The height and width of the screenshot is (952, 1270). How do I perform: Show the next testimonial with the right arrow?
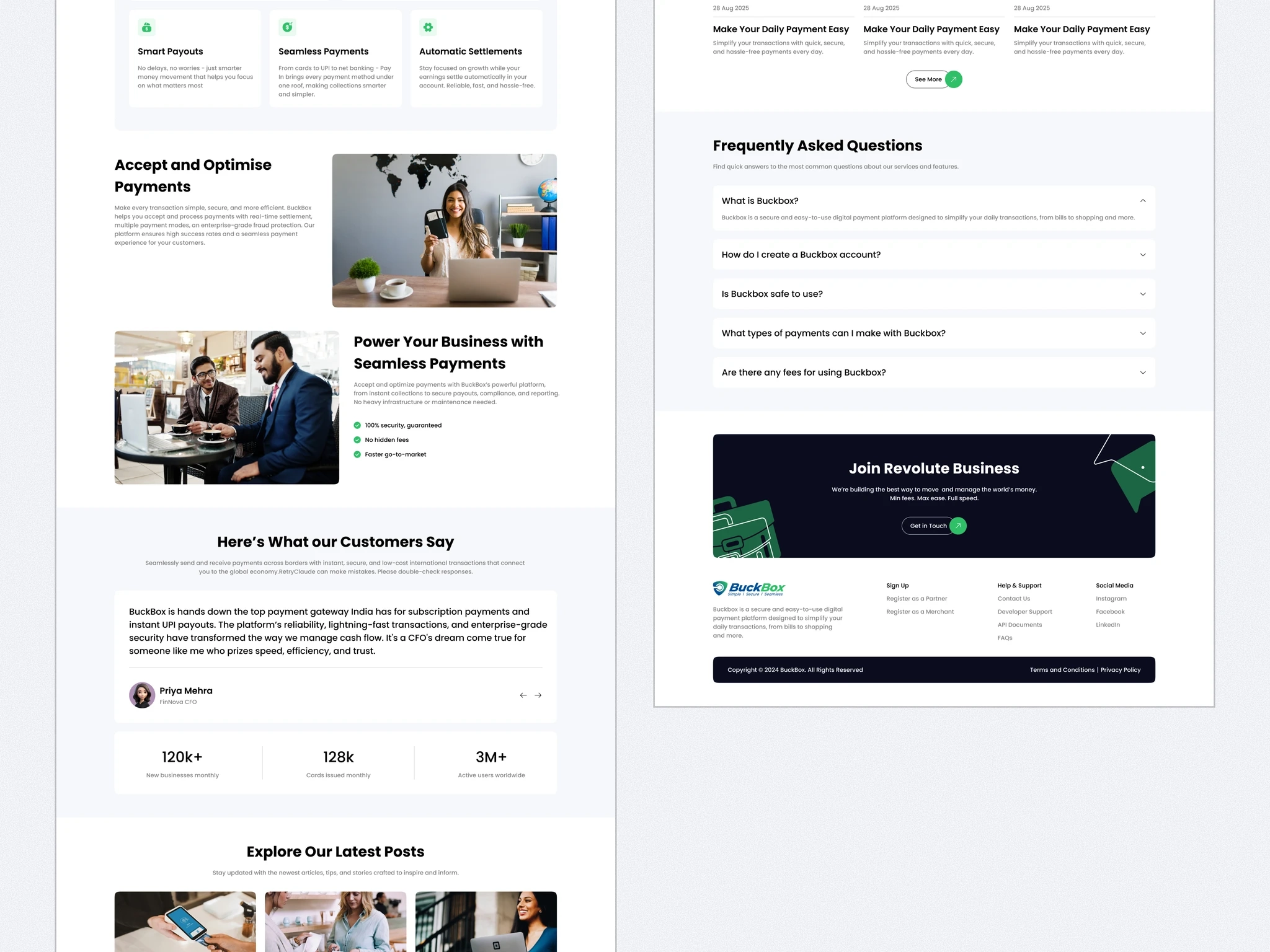[538, 695]
